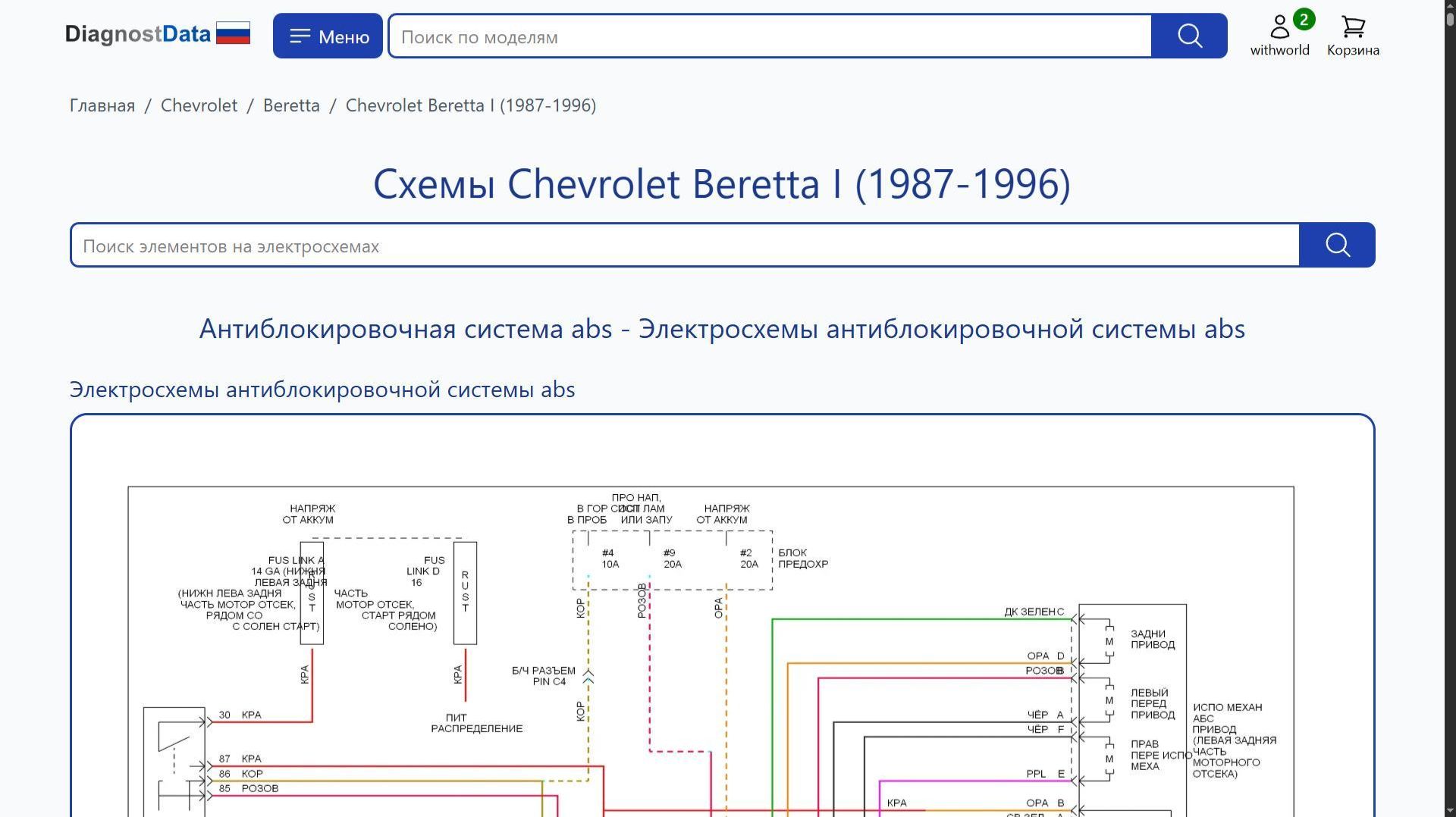This screenshot has width=1456, height=817.
Task: Click the Russian flag language icon
Action: coord(233,33)
